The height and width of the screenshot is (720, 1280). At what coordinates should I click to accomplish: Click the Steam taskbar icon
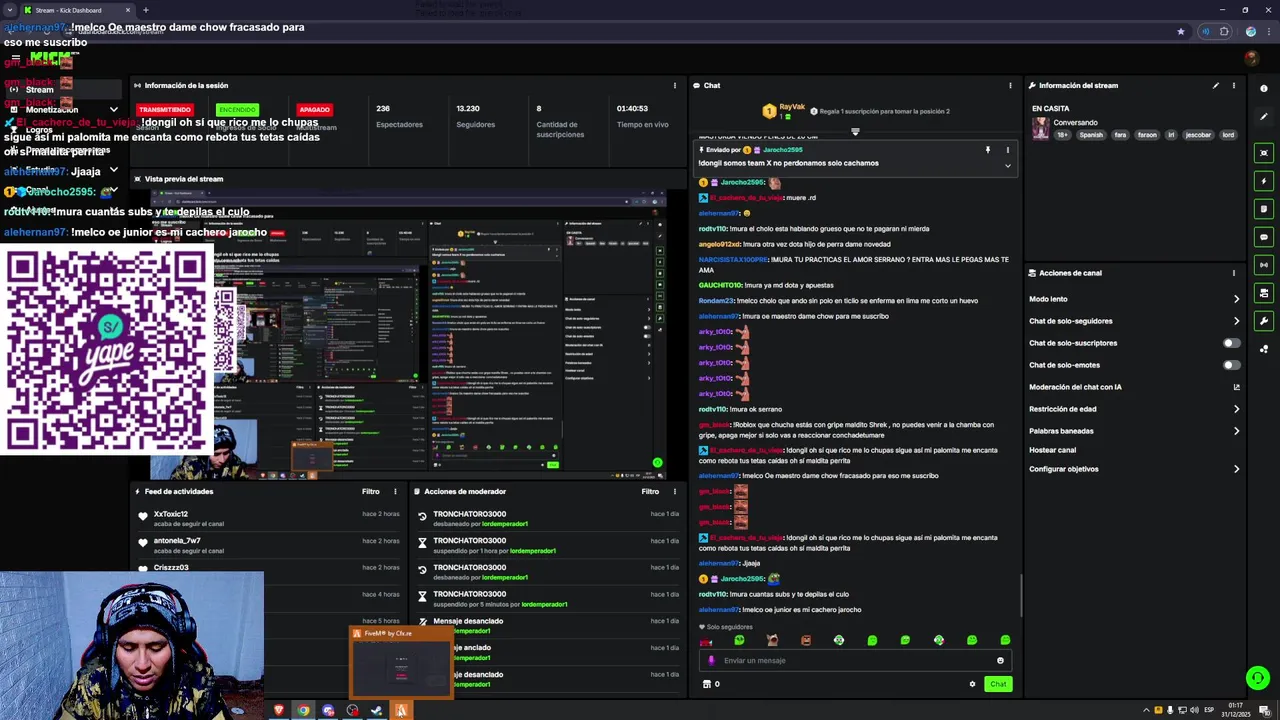[x=376, y=710]
